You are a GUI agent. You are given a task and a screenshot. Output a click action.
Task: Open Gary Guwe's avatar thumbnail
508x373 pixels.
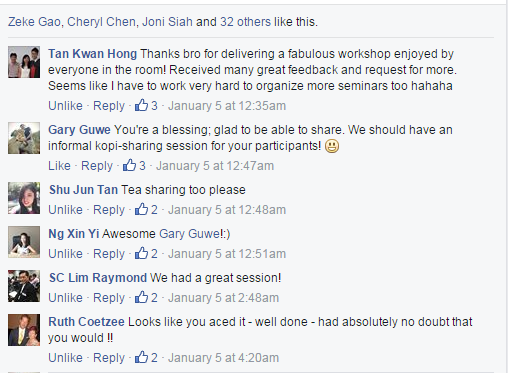pyautogui.click(x=24, y=138)
